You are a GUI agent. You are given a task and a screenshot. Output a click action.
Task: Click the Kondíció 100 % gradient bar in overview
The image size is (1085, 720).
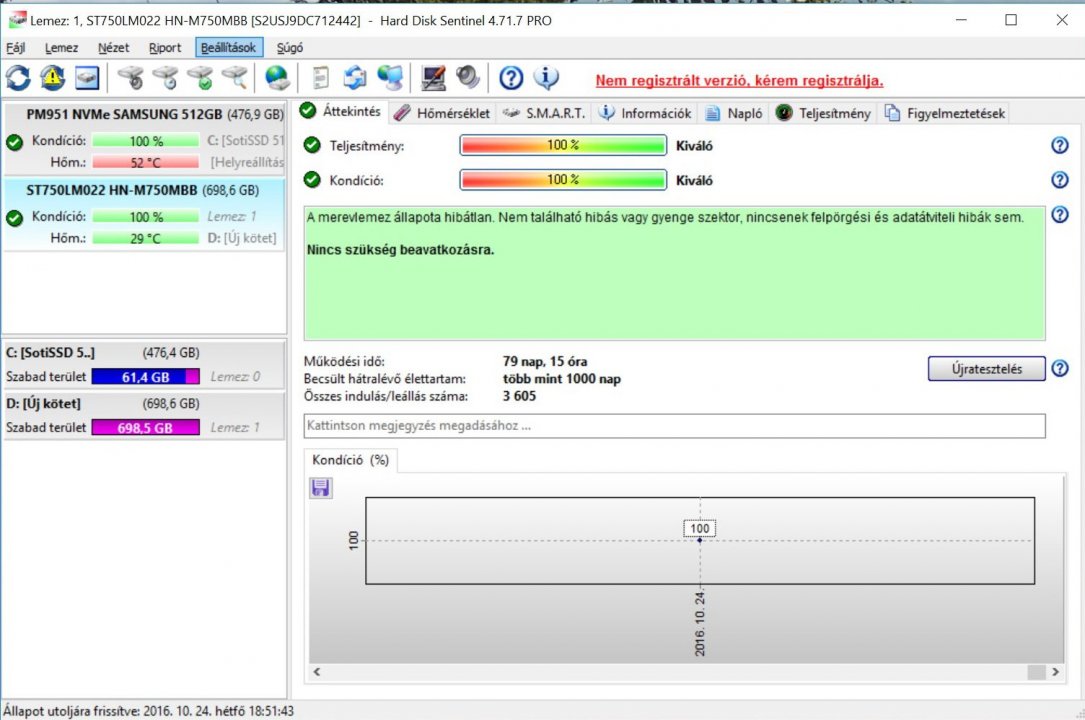point(563,180)
